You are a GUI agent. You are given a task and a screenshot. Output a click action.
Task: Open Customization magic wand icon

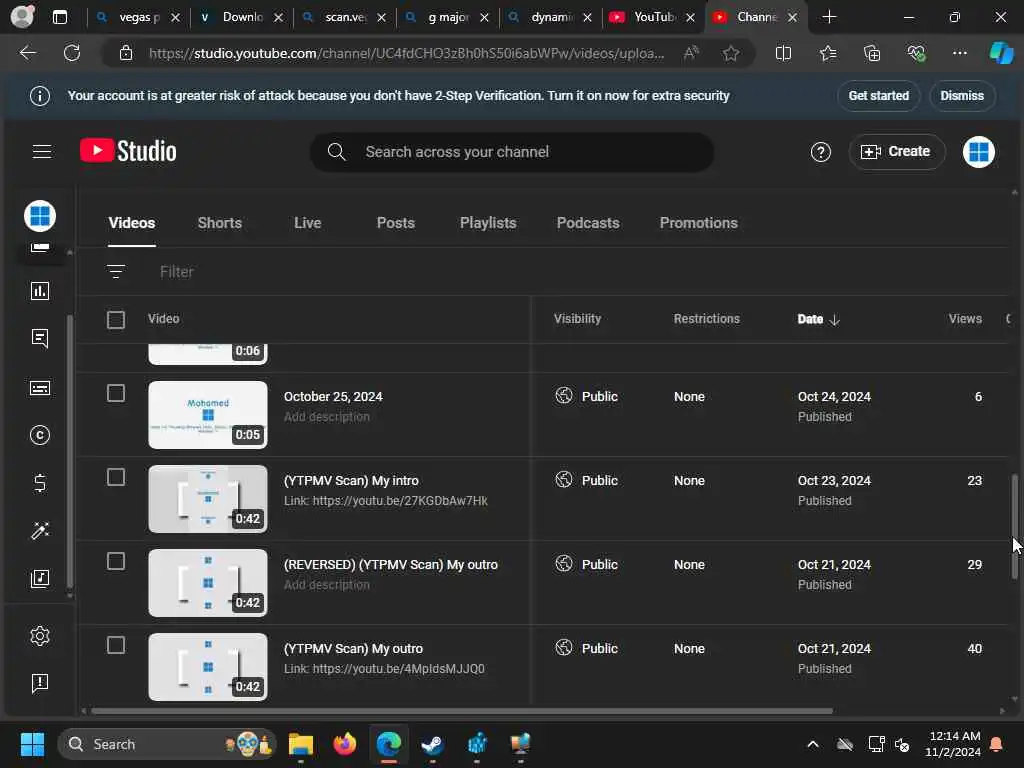pos(40,531)
